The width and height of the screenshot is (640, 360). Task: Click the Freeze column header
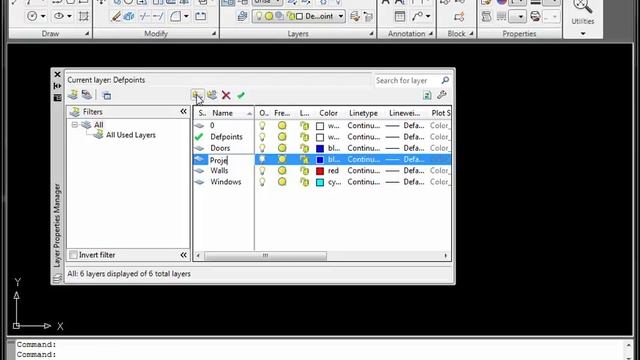[282, 113]
